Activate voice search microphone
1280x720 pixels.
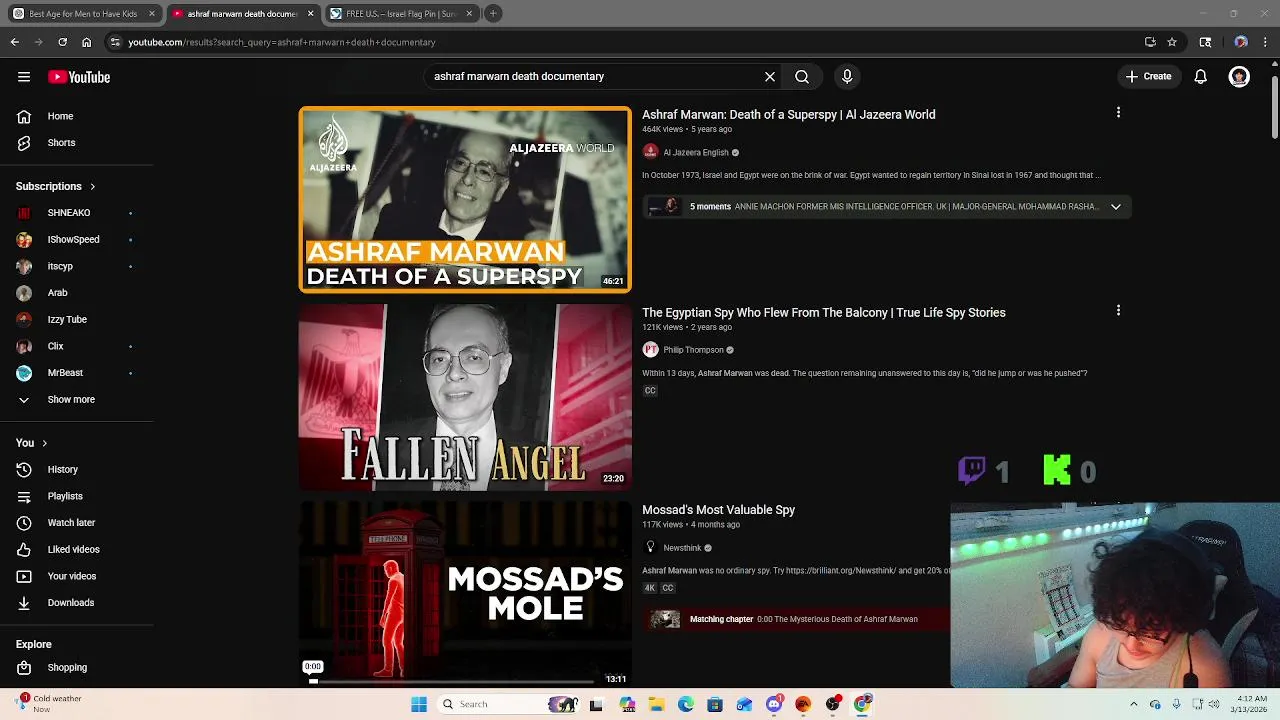coord(847,76)
